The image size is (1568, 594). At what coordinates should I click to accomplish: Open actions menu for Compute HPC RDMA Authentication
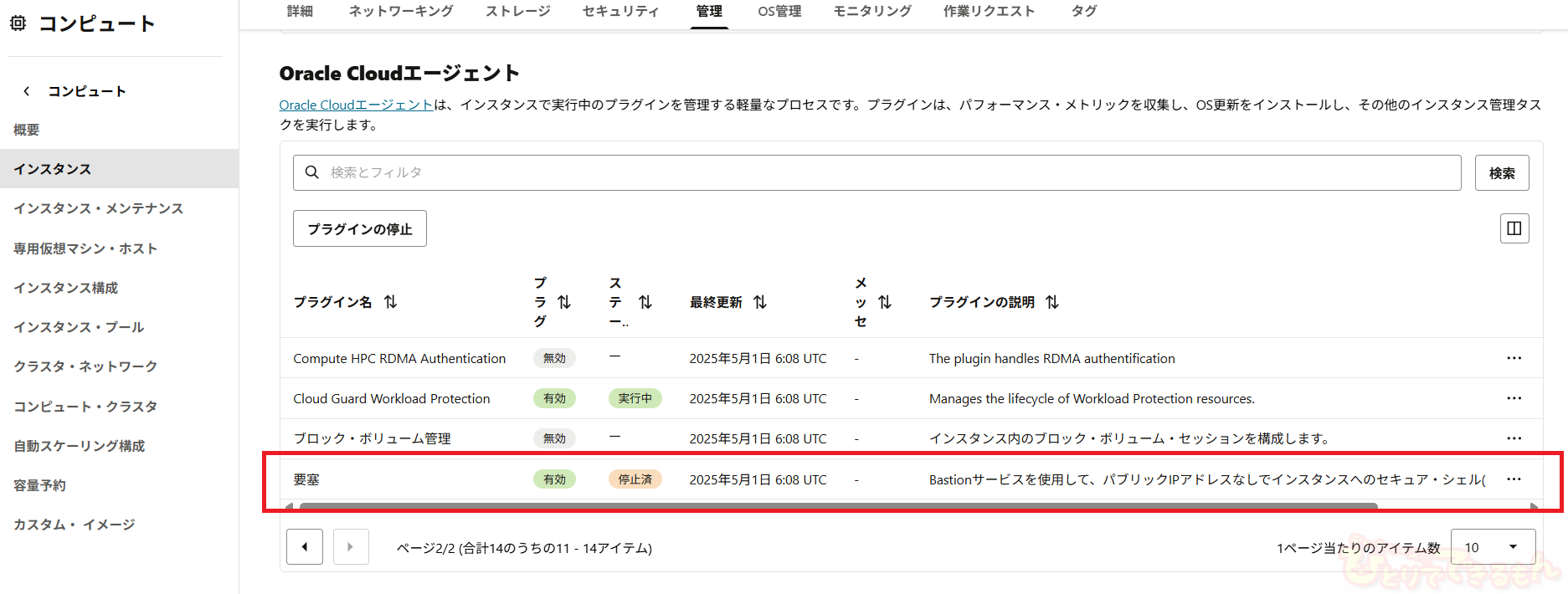1514,358
